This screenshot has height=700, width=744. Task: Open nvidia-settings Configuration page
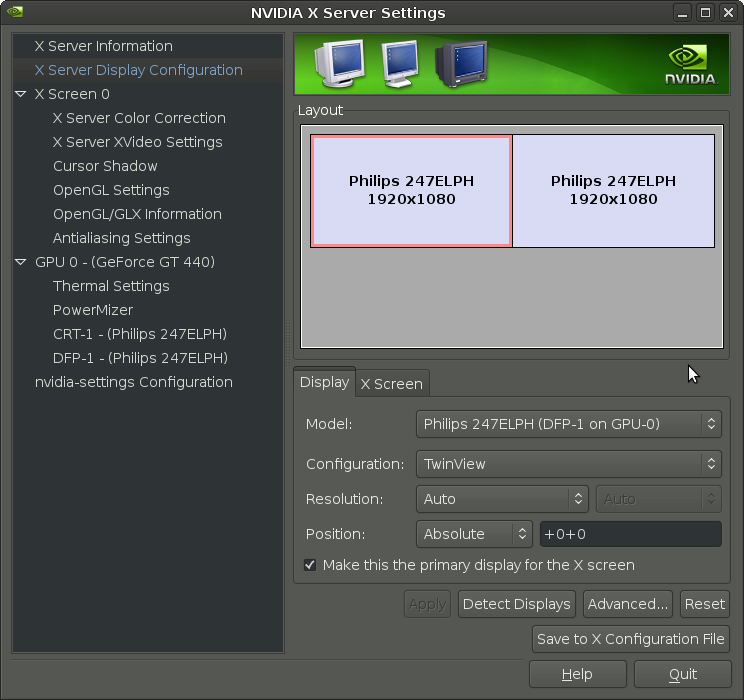[134, 382]
